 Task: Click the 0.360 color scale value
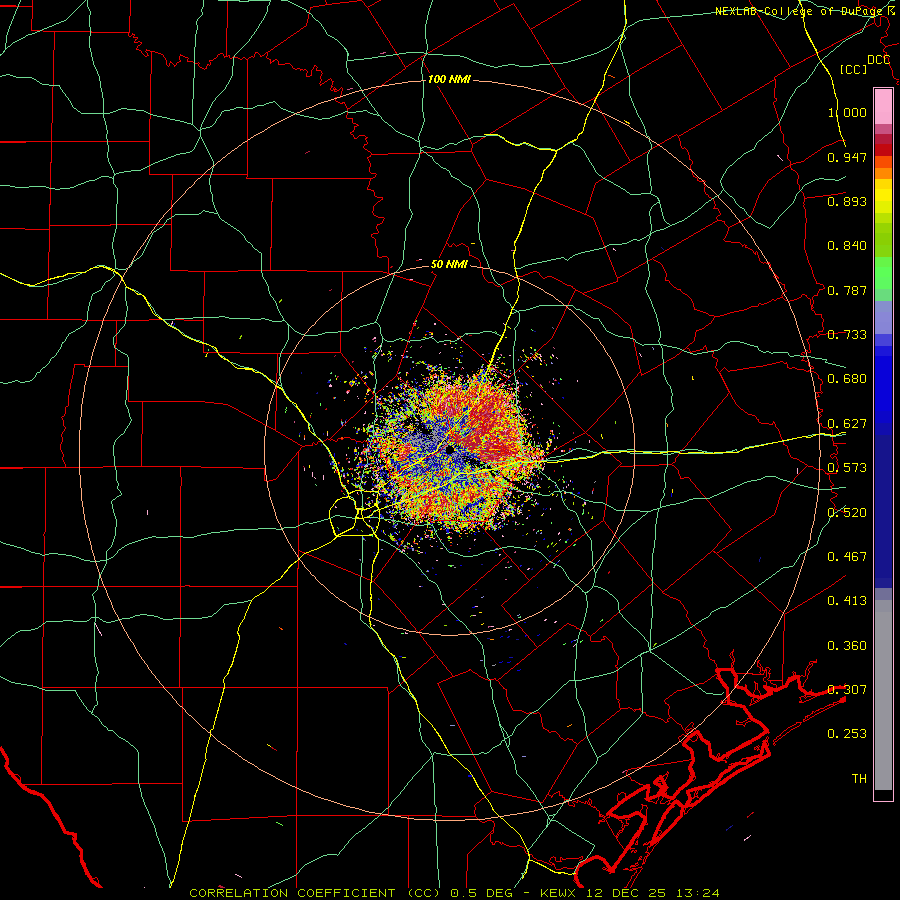[847, 646]
